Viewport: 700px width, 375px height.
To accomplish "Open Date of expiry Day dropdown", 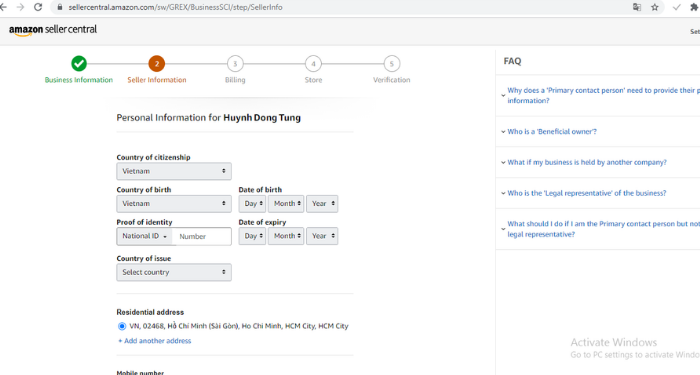I will click(x=252, y=236).
